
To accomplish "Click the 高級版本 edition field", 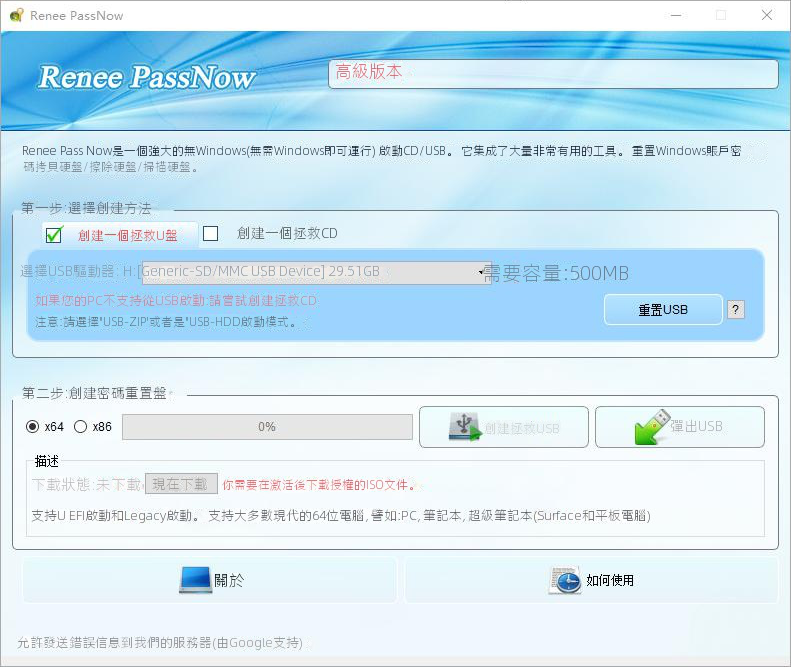I will [553, 74].
